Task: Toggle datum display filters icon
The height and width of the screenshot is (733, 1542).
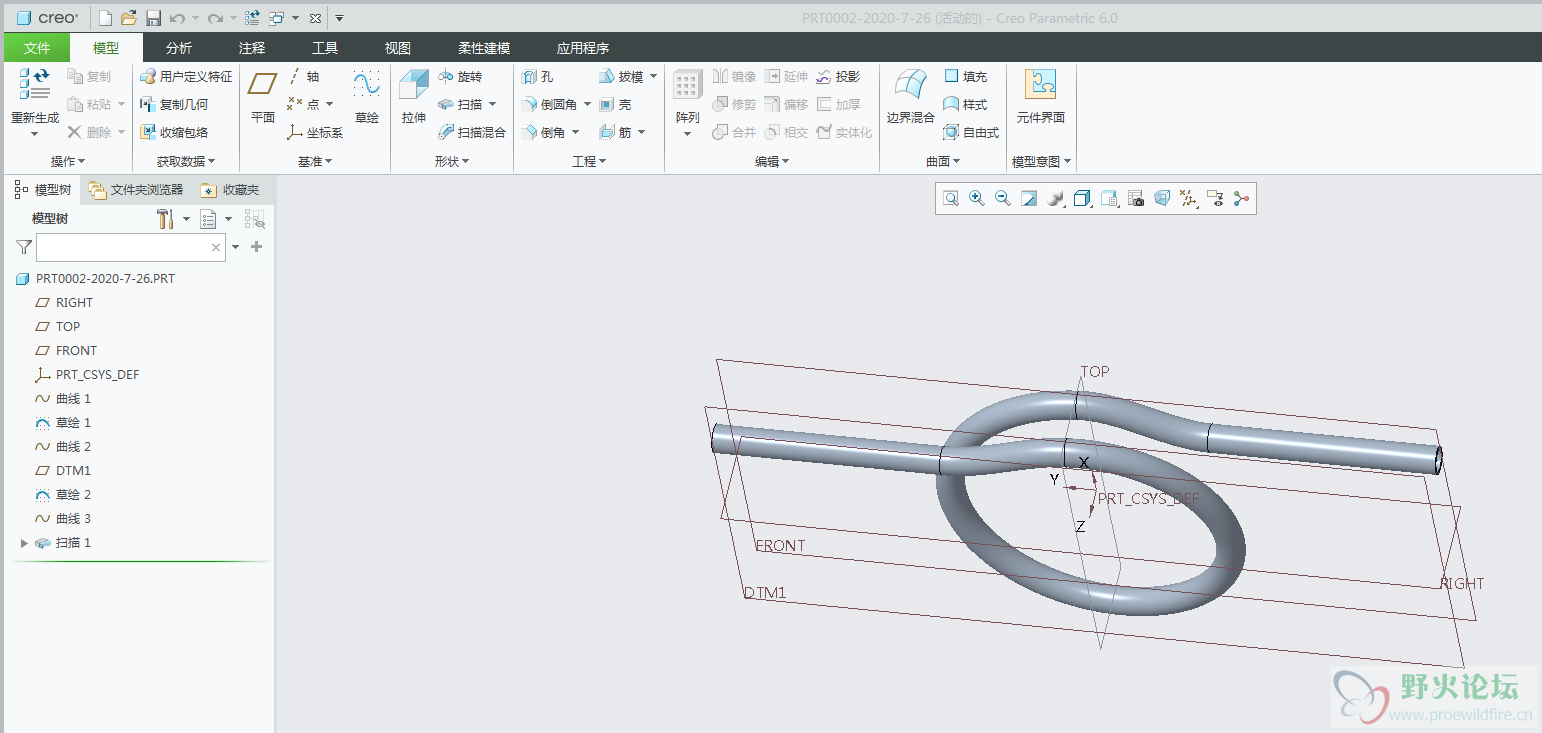Action: tap(1189, 199)
